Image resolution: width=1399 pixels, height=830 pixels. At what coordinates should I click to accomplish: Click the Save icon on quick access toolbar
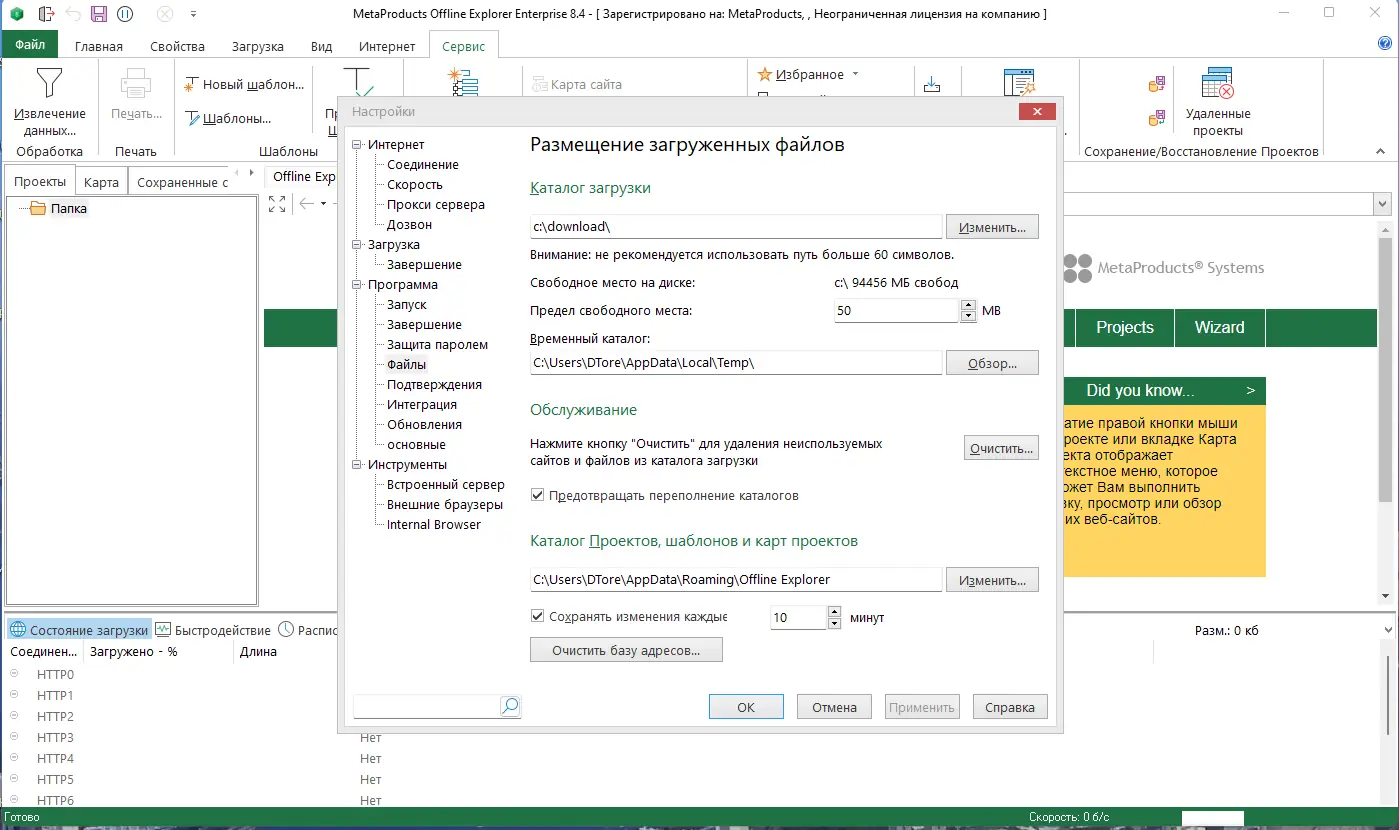tap(97, 12)
